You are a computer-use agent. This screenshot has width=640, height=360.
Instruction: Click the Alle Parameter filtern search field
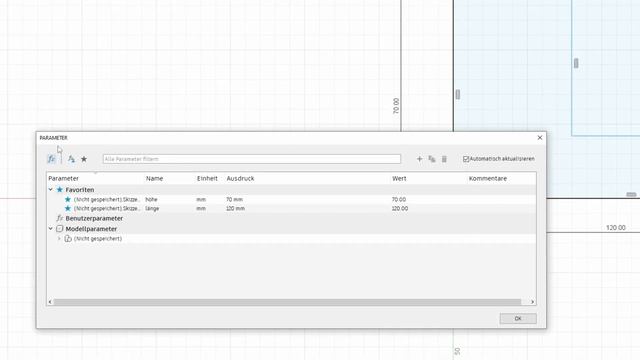[x=252, y=159]
